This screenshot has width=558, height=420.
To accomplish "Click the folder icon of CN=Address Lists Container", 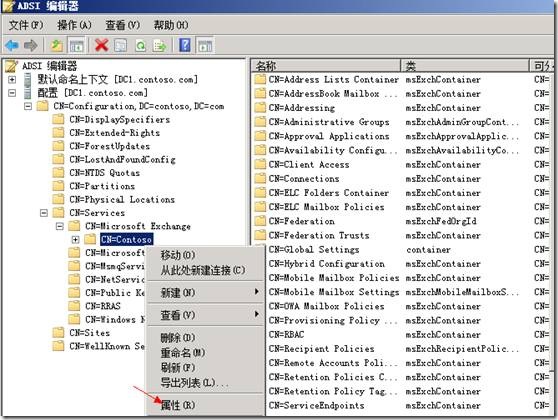I will (x=260, y=79).
